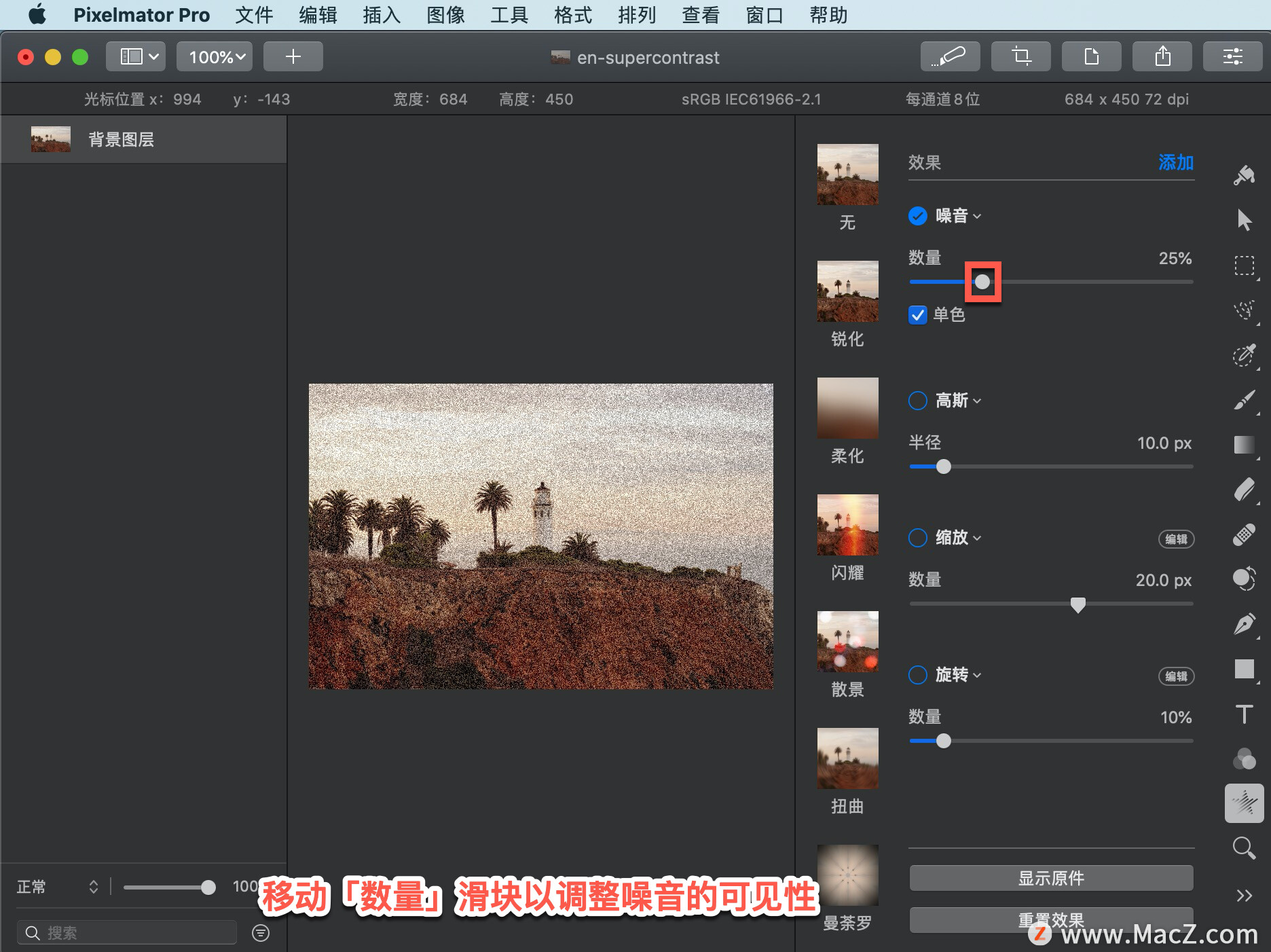Click the 缩放 数量 slider handle
The width and height of the screenshot is (1271, 952).
pos(1077,604)
